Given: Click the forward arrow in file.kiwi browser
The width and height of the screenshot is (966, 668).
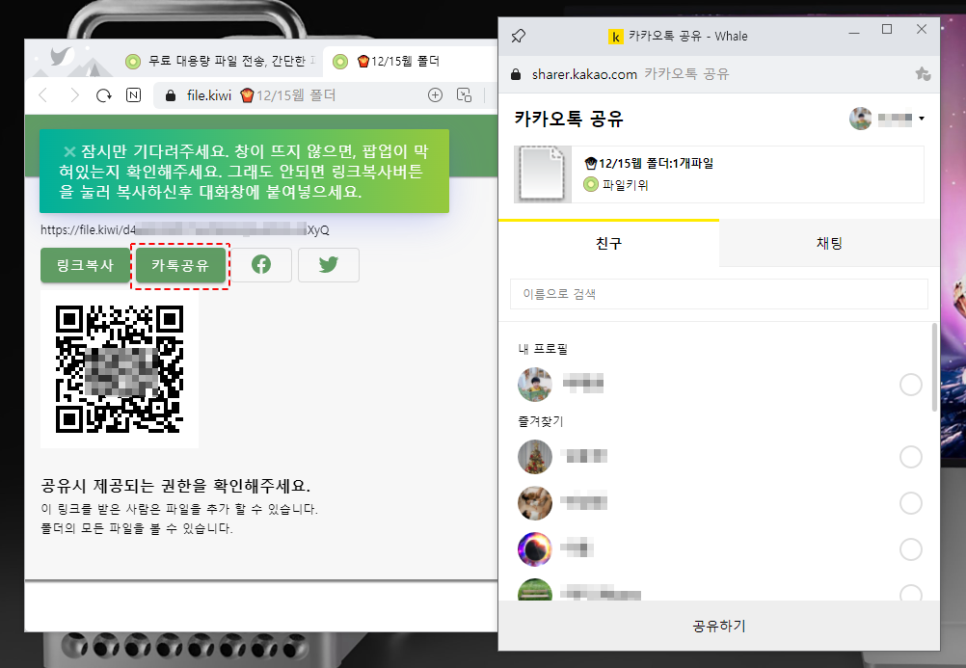Looking at the screenshot, I should 75,95.
